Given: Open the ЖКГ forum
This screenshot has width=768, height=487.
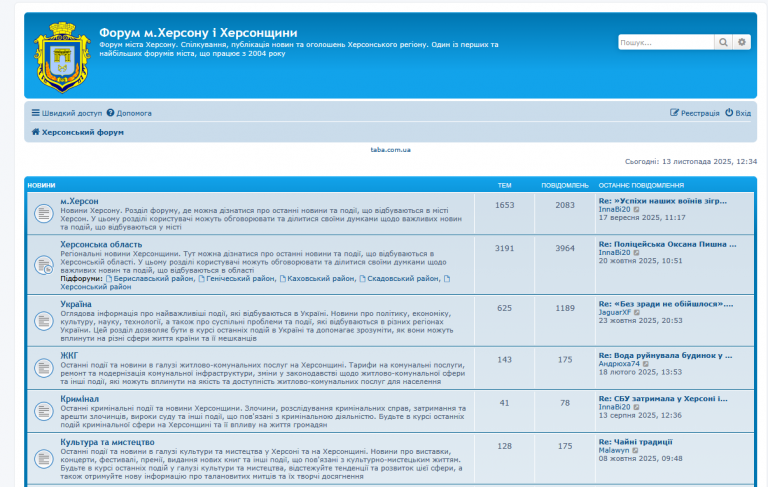Looking at the screenshot, I should (69, 356).
